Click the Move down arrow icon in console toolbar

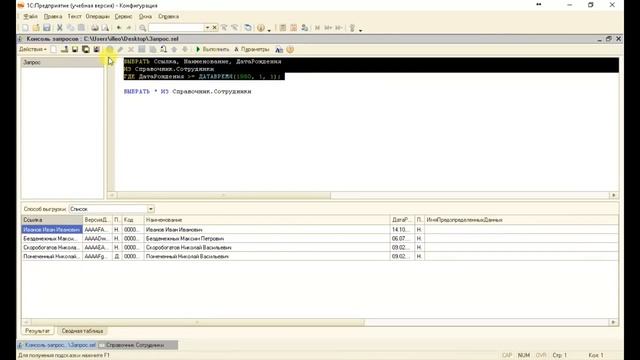pyautogui.click(x=185, y=49)
